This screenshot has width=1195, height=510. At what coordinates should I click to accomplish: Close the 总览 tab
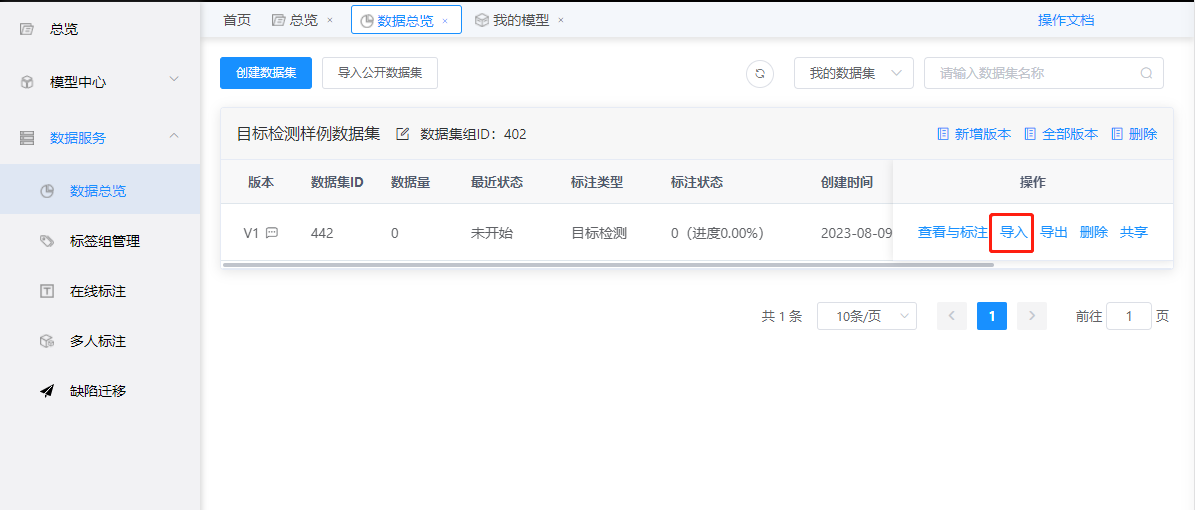pyautogui.click(x=329, y=21)
